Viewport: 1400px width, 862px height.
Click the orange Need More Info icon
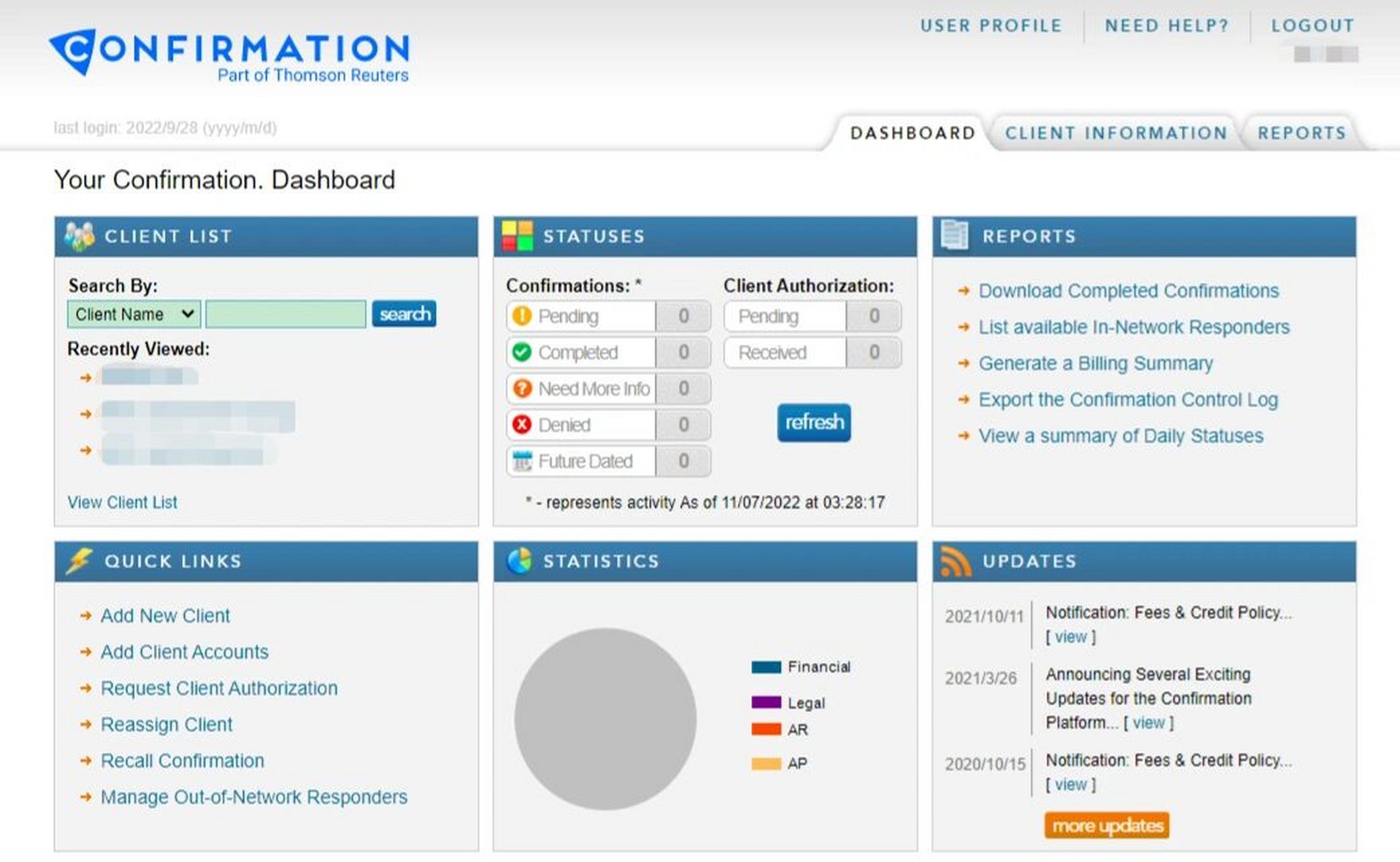(x=522, y=389)
